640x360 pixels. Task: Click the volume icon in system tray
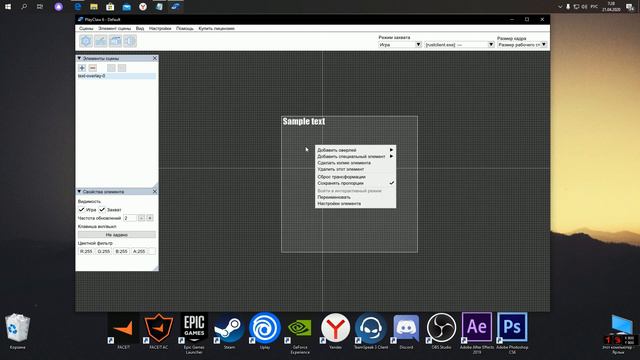click(584, 7)
